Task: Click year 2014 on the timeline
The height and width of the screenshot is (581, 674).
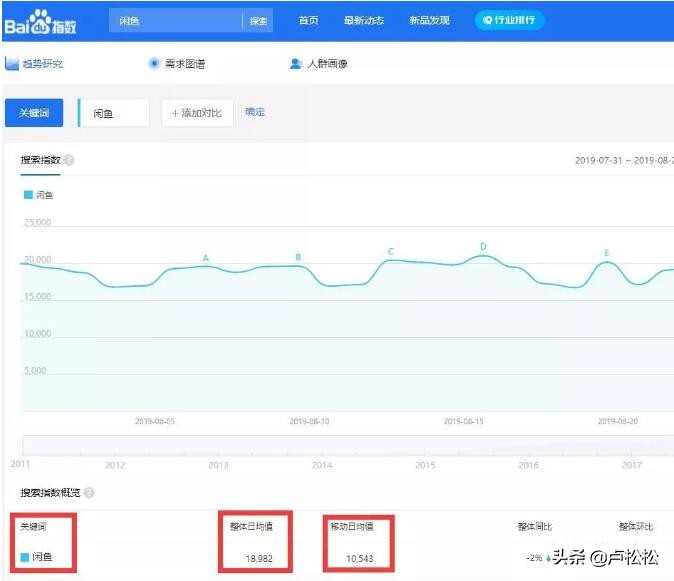Action: tap(322, 465)
